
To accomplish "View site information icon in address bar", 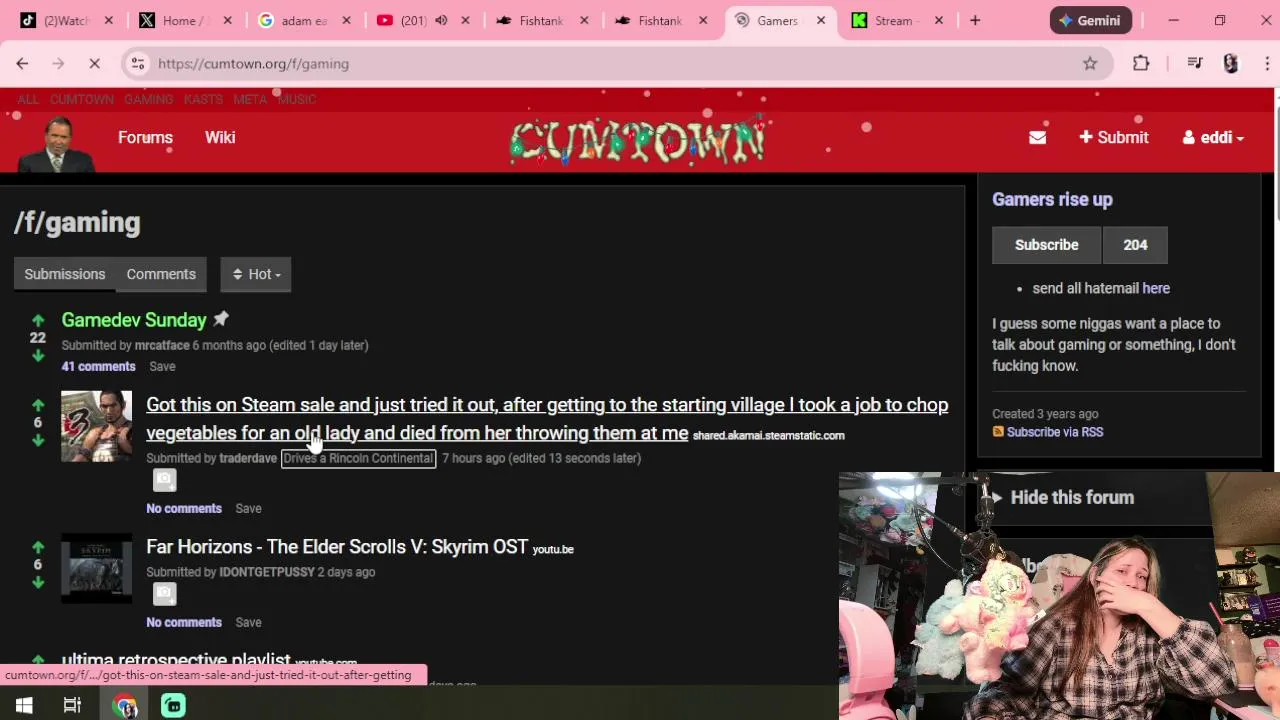I will pyautogui.click(x=138, y=63).
